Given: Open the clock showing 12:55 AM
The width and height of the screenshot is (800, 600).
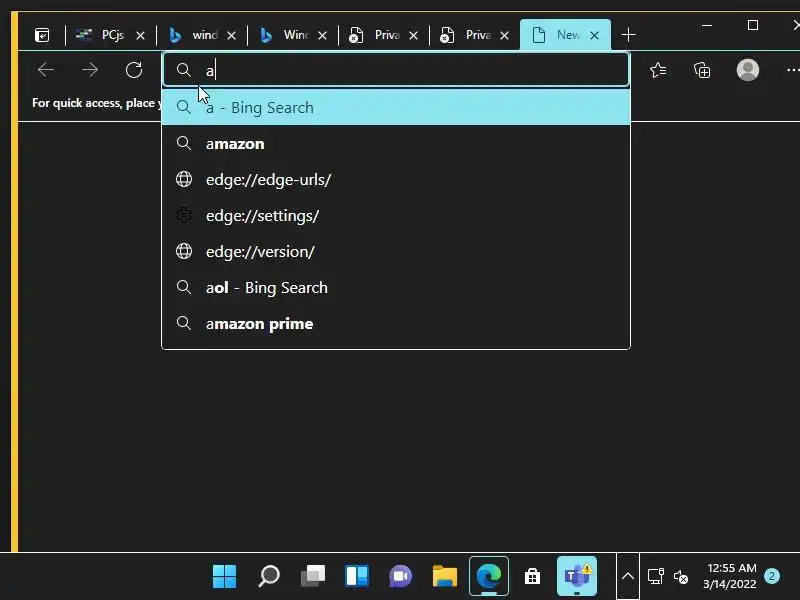Looking at the screenshot, I should pos(731,576).
